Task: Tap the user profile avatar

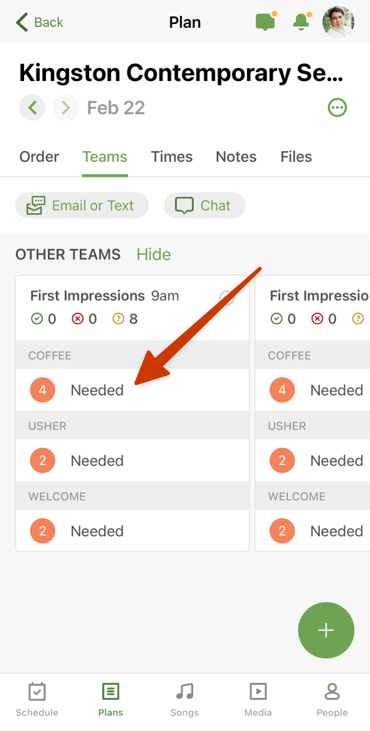Action: pos(338,22)
